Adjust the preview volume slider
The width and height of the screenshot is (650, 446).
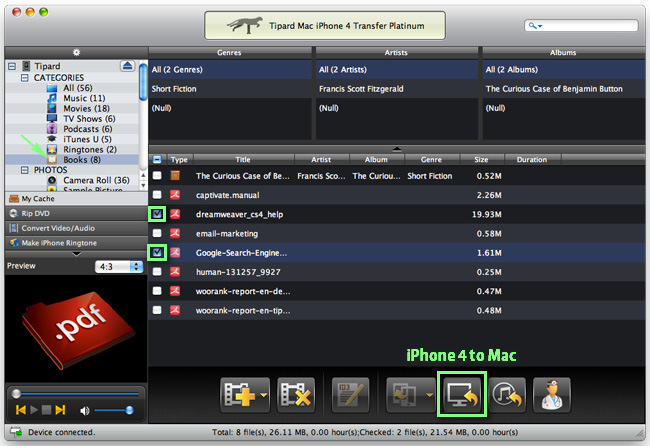click(x=113, y=410)
